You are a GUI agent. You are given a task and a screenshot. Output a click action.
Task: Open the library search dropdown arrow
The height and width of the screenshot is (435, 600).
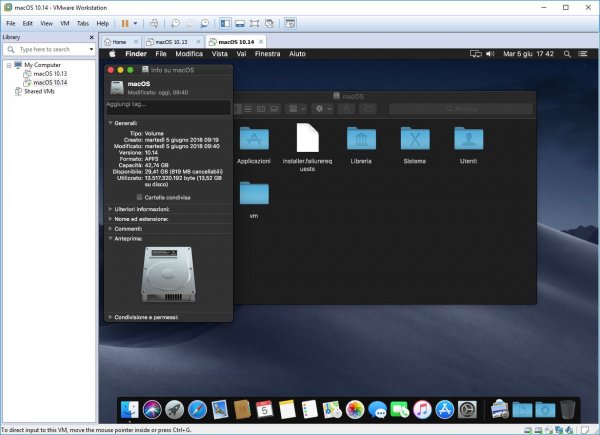tap(91, 49)
